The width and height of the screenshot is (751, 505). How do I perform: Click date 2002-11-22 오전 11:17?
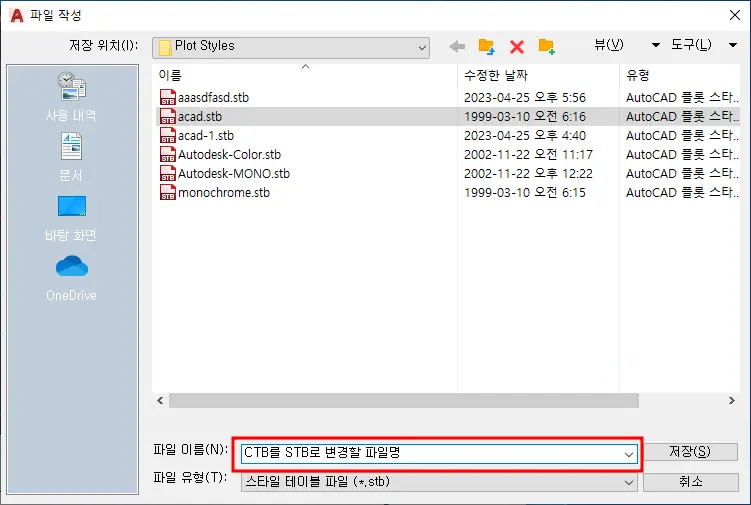(528, 155)
